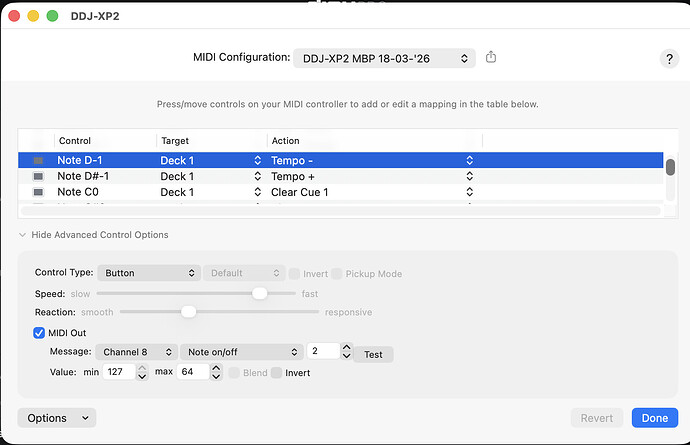Open the Options menu button
Screen dimensions: 690x445
pos(57,418)
